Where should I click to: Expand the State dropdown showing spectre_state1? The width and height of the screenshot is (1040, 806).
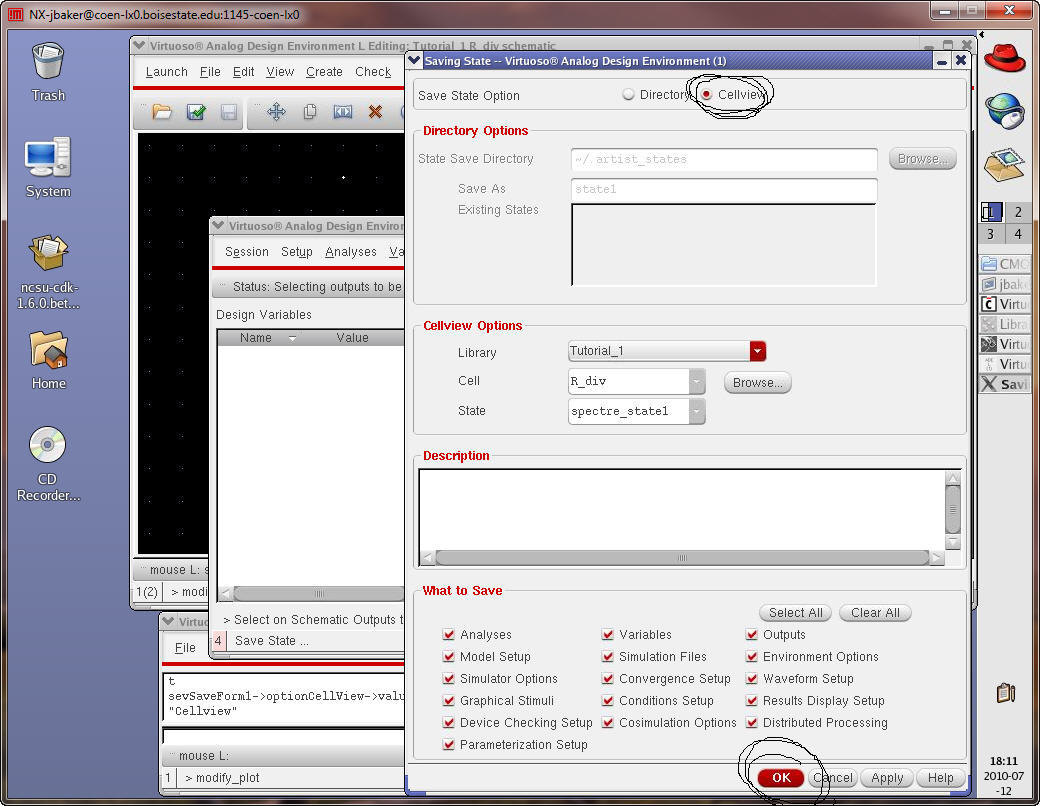696,411
